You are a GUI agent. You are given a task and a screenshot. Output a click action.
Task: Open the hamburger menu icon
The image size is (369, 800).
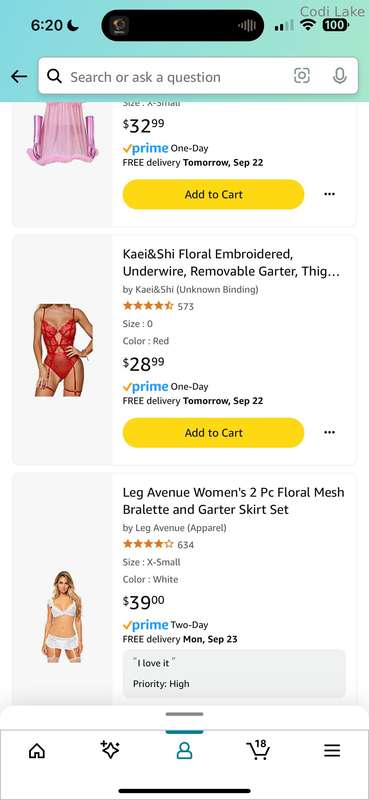(x=332, y=751)
